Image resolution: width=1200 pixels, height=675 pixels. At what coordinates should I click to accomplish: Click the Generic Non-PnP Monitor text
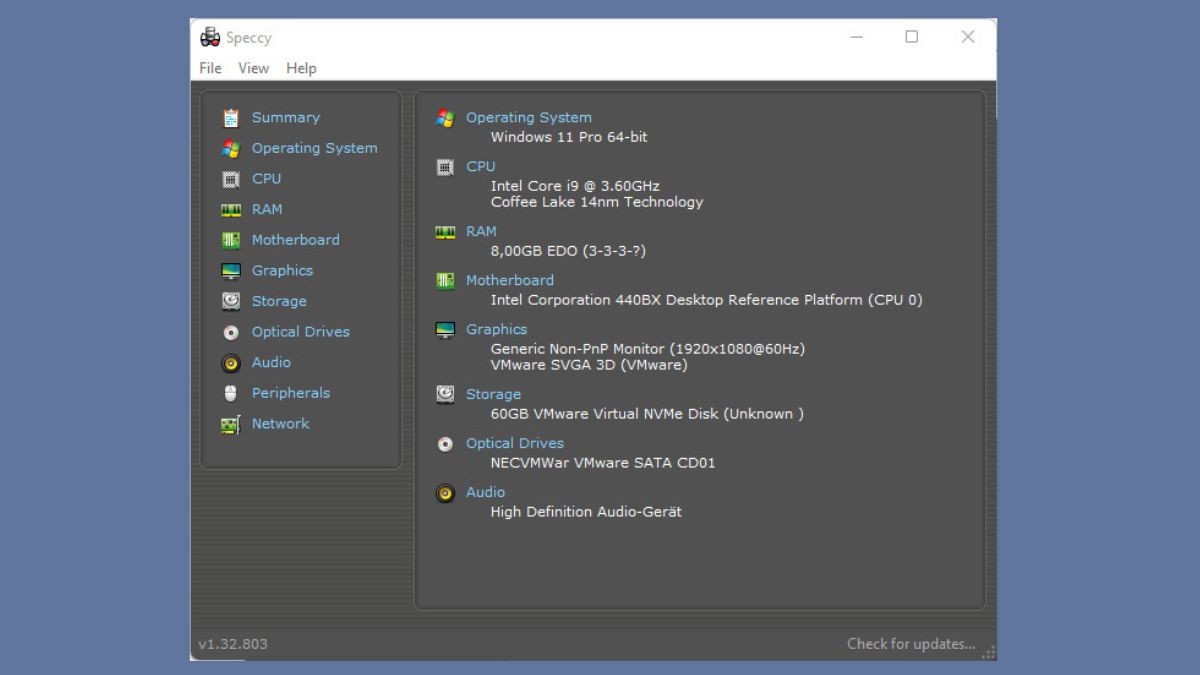pos(648,349)
